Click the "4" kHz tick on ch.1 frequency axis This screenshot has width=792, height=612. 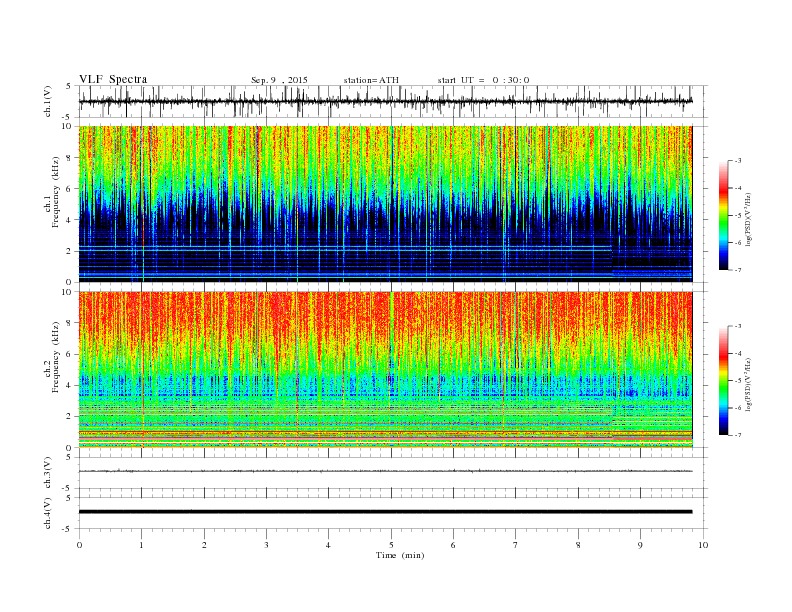click(x=69, y=220)
